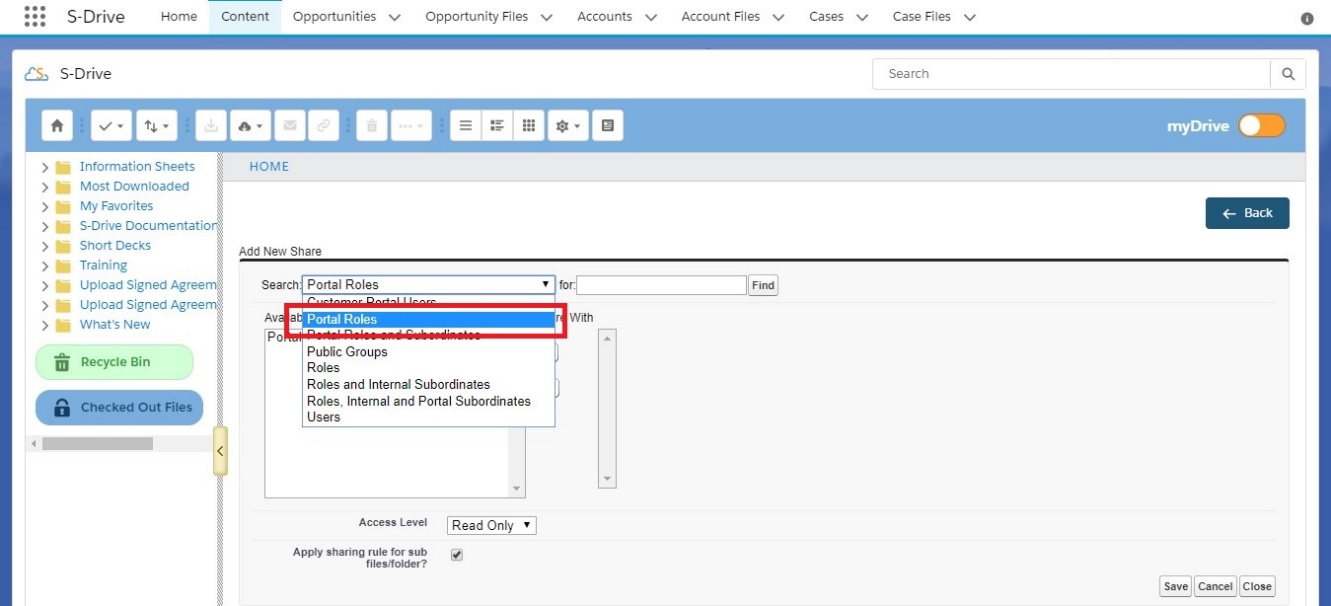Click the magnifier search button
Viewport: 1331px width, 606px height.
[1288, 74]
